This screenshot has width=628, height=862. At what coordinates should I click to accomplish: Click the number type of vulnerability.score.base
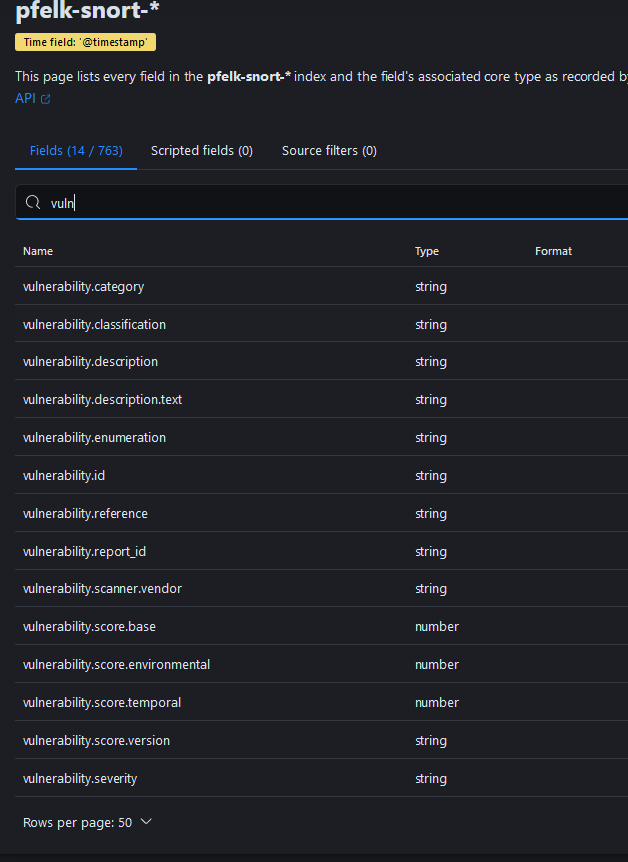click(x=437, y=627)
